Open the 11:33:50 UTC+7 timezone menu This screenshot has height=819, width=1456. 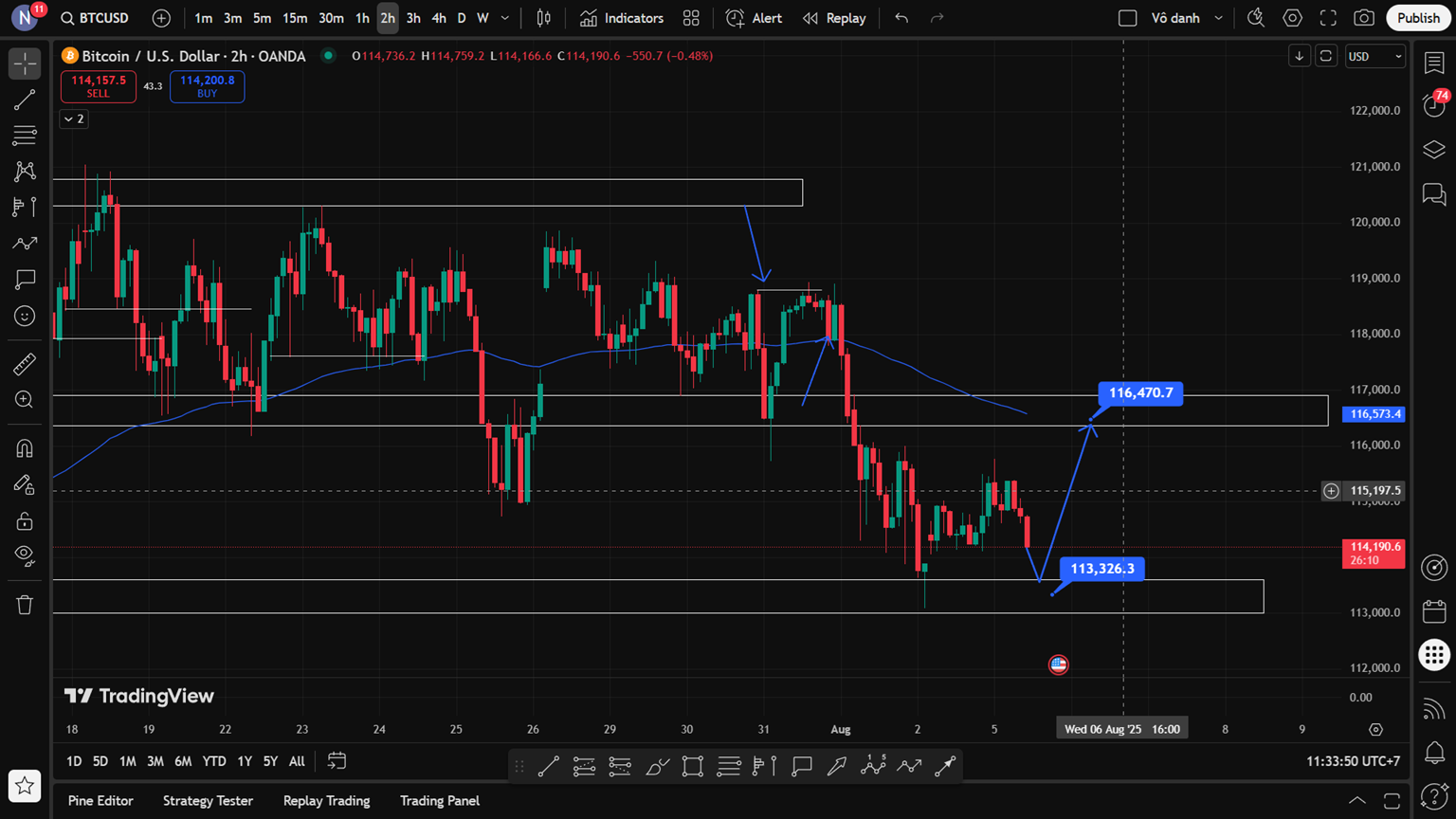(1353, 761)
